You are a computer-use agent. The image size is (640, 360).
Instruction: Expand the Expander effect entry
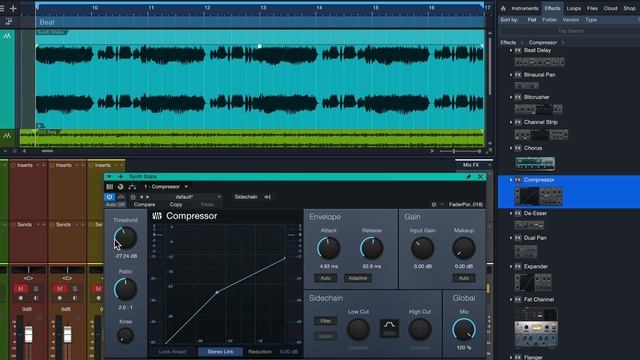511,267
